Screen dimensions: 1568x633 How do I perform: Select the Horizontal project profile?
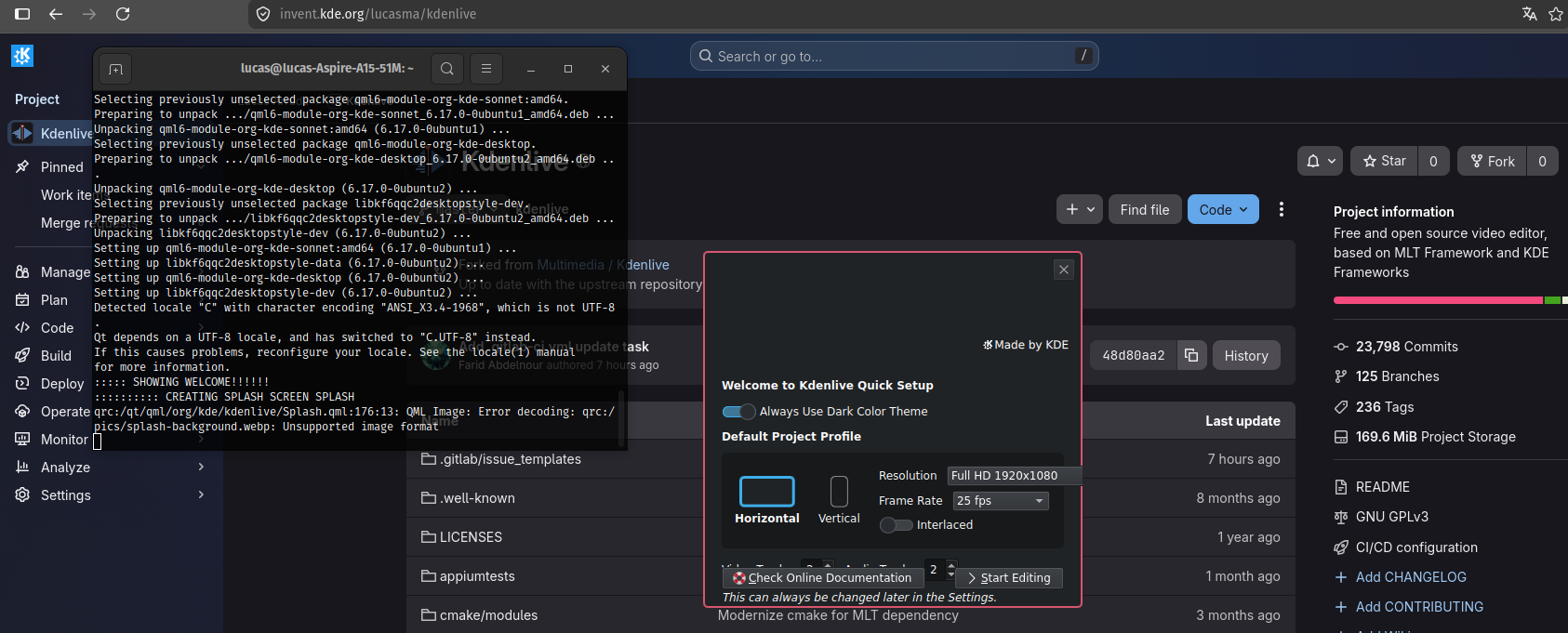(x=766, y=500)
